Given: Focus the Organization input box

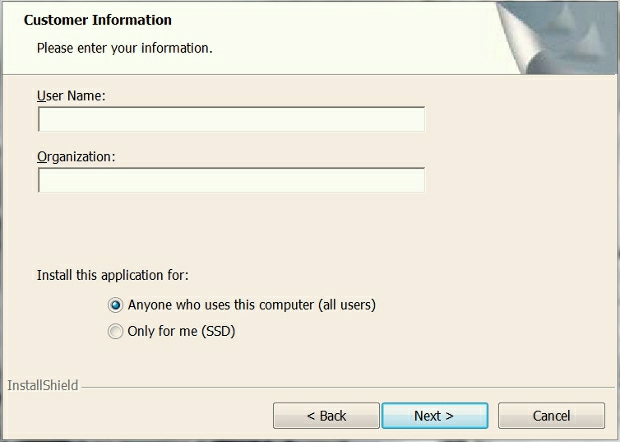Looking at the screenshot, I should point(231,180).
